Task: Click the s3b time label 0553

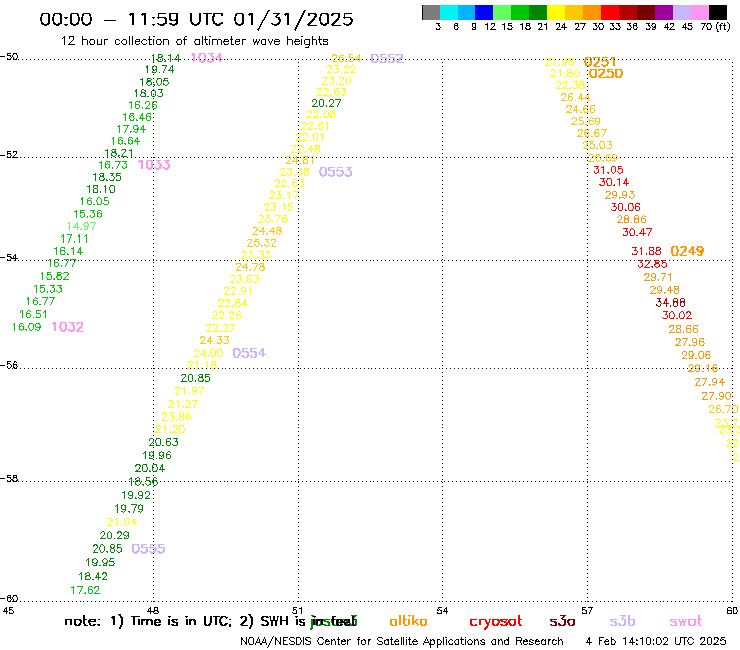Action: (x=336, y=172)
